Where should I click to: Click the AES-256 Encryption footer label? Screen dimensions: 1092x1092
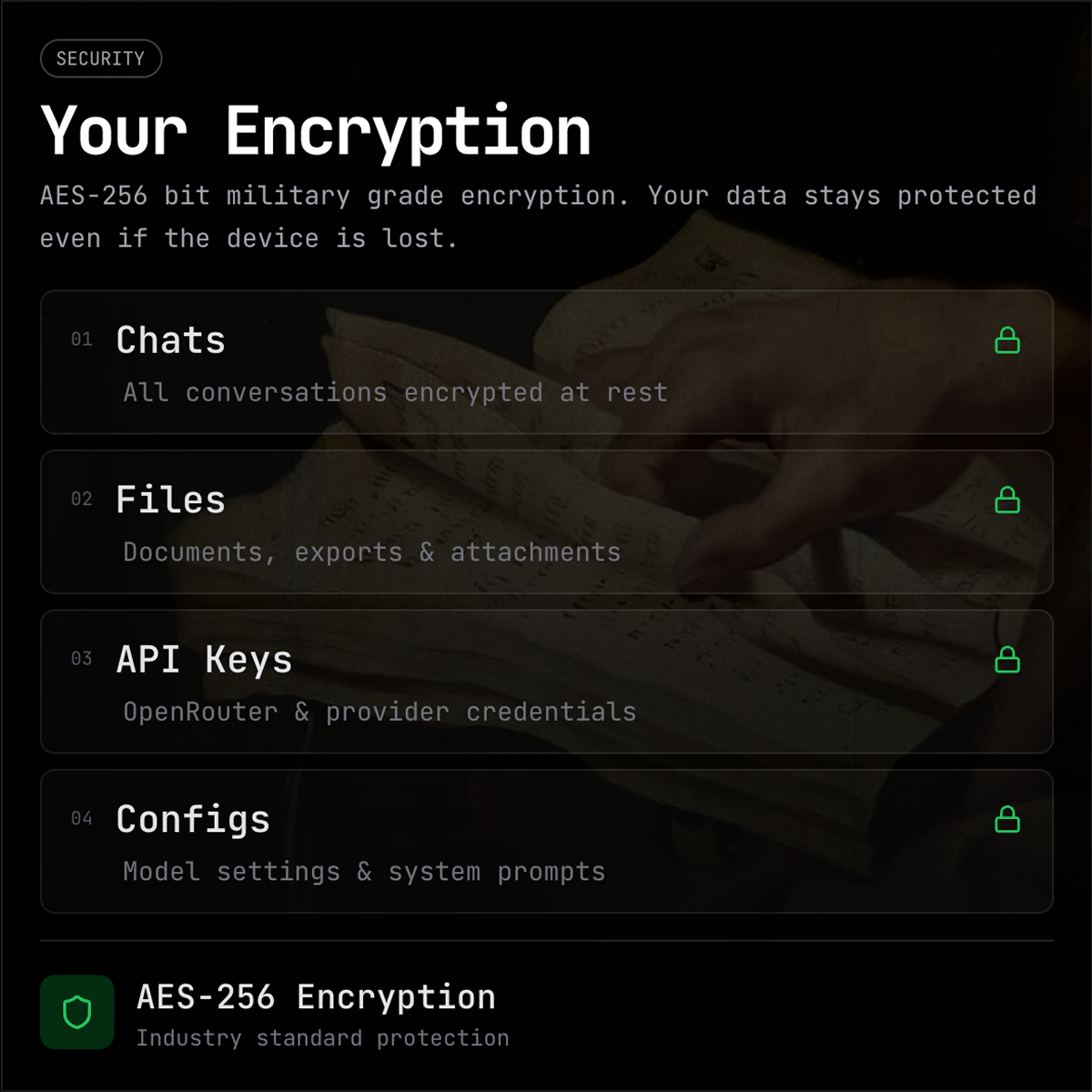pyautogui.click(x=316, y=997)
